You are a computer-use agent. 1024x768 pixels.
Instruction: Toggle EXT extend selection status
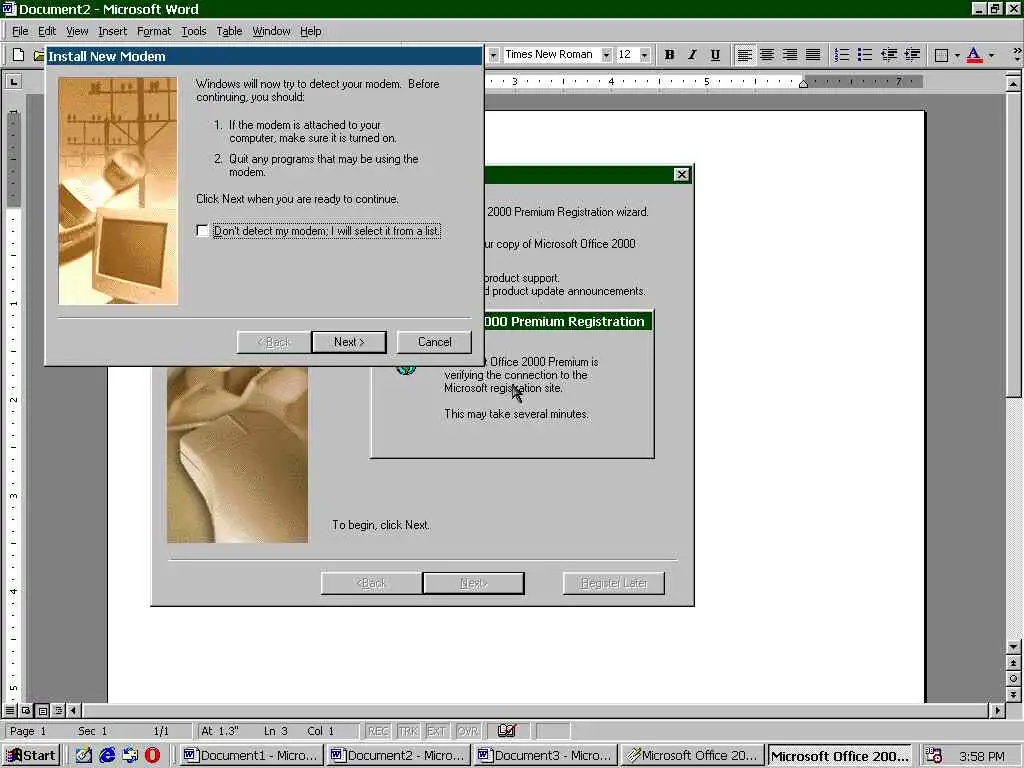click(x=436, y=731)
